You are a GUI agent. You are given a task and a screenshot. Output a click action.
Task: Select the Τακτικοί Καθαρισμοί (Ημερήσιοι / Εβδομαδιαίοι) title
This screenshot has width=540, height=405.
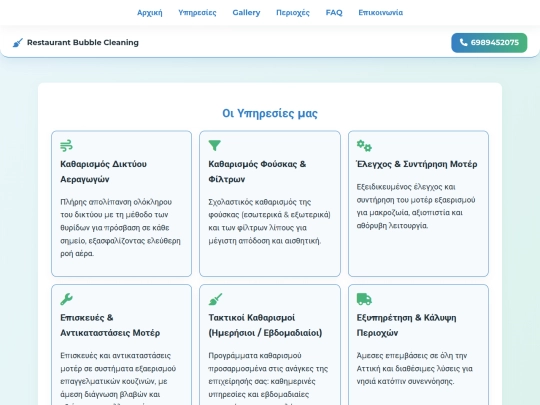[265, 325]
